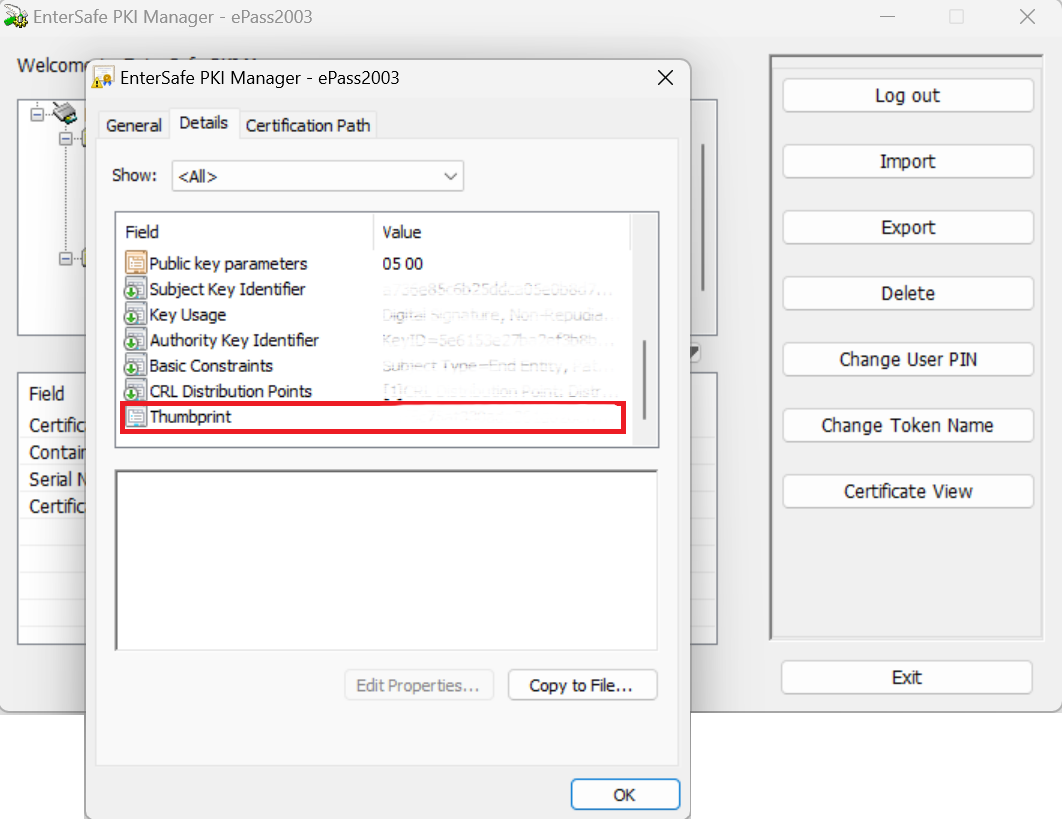Image resolution: width=1062 pixels, height=819 pixels.
Task: Click the field list vertical scrollbar thumb
Action: pos(644,379)
